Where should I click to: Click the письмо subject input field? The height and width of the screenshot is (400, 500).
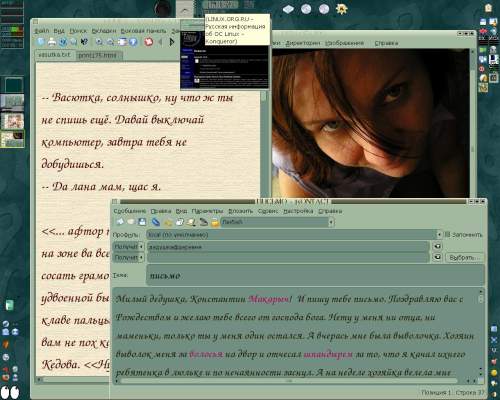coord(315,275)
